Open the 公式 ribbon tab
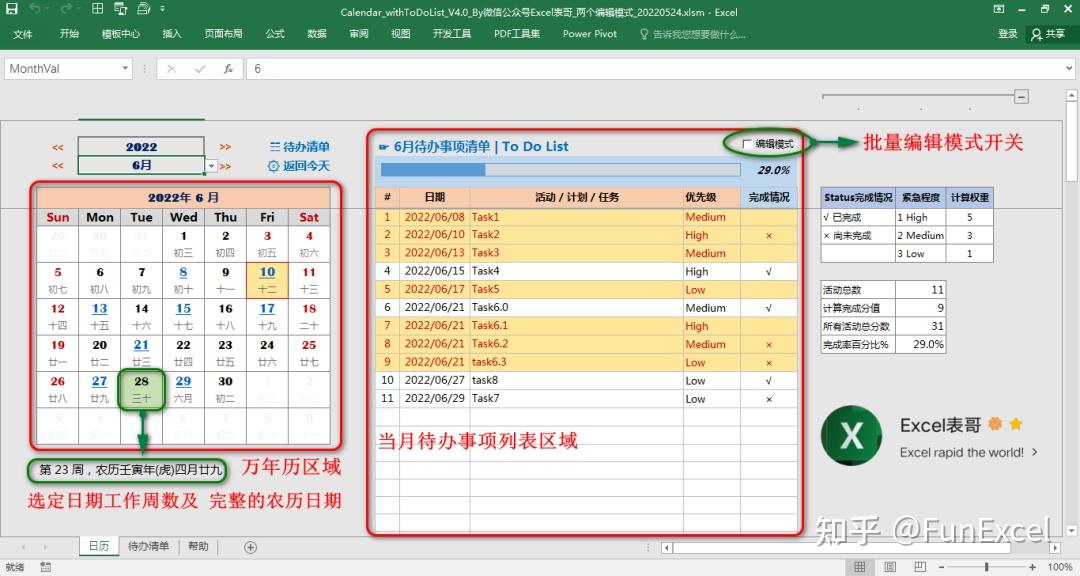Image resolution: width=1080 pixels, height=576 pixels. (275, 34)
